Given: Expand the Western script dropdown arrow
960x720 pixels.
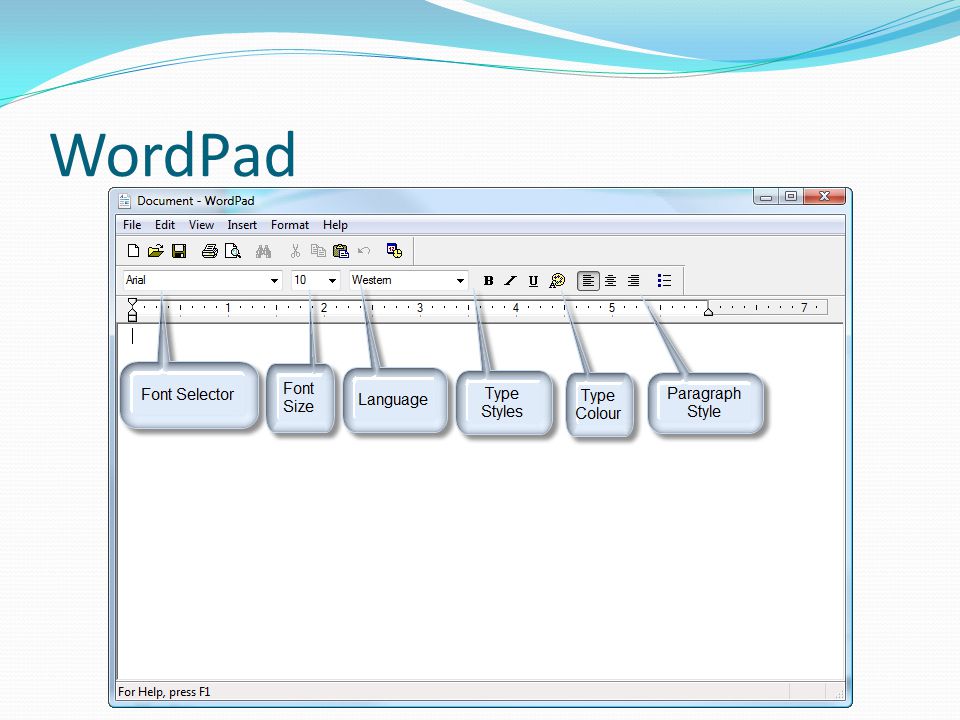Looking at the screenshot, I should (x=460, y=280).
